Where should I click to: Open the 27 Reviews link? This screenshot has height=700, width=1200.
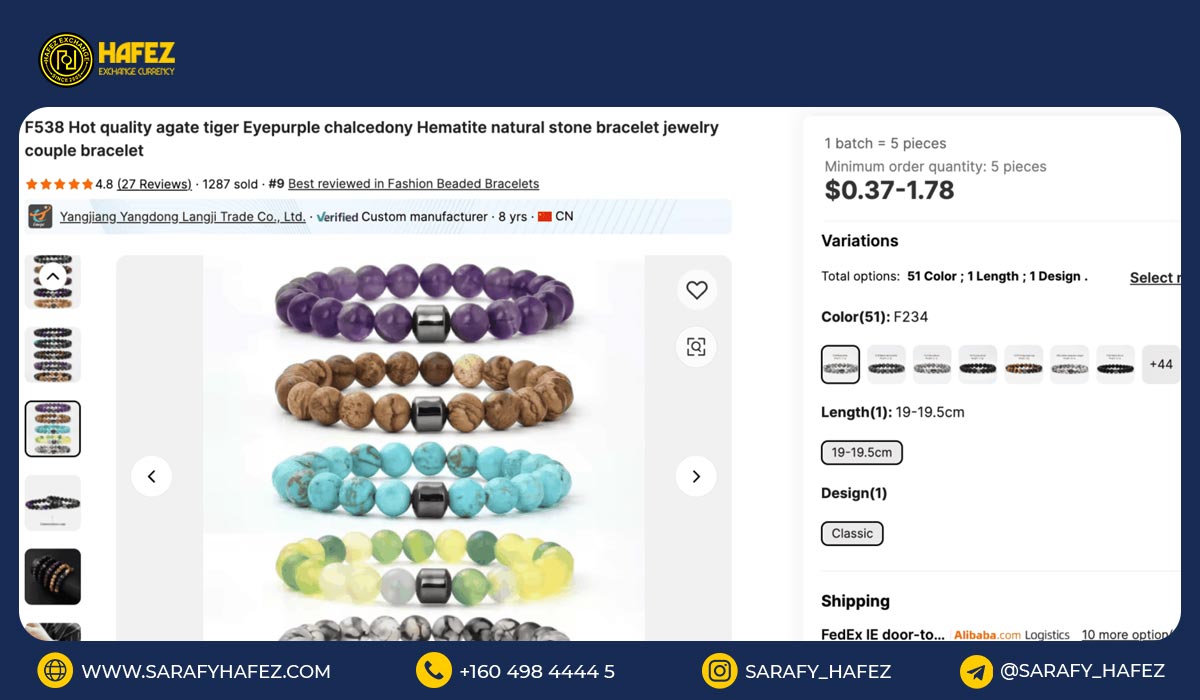154,184
